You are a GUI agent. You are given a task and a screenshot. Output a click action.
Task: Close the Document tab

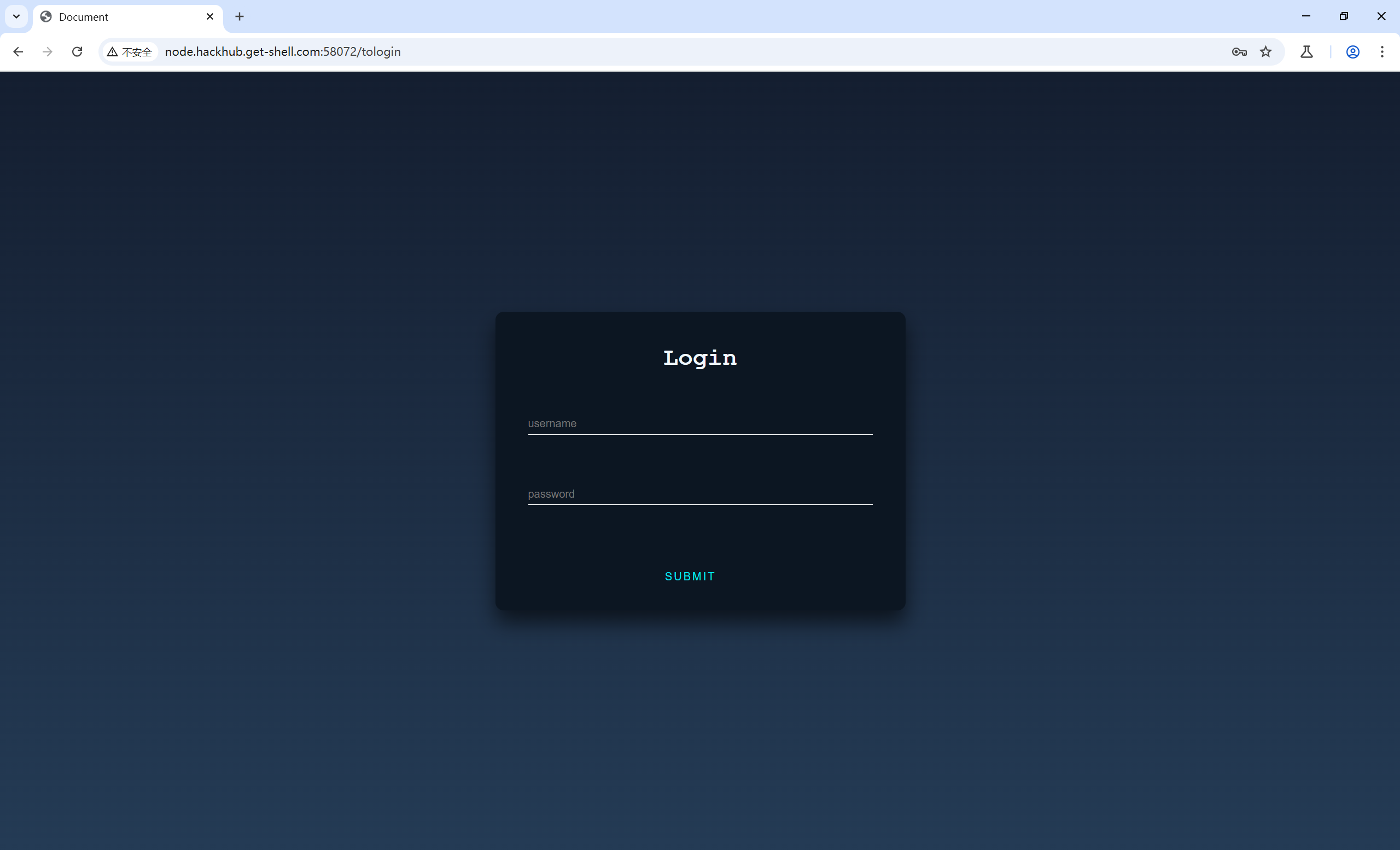[x=209, y=16]
